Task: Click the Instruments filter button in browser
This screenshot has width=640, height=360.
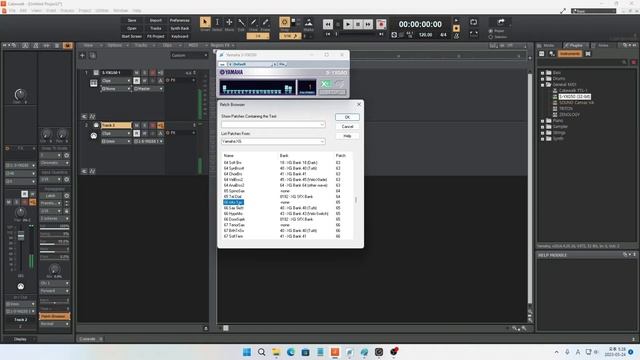Action: [x=569, y=53]
